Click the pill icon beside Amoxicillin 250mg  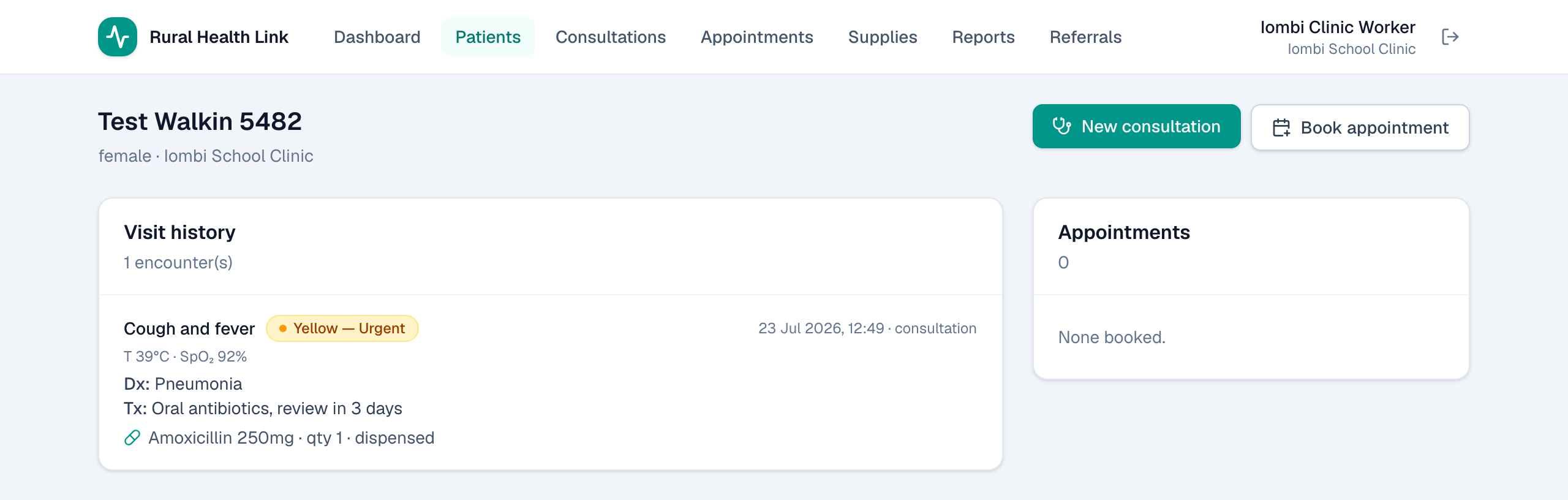click(x=132, y=438)
